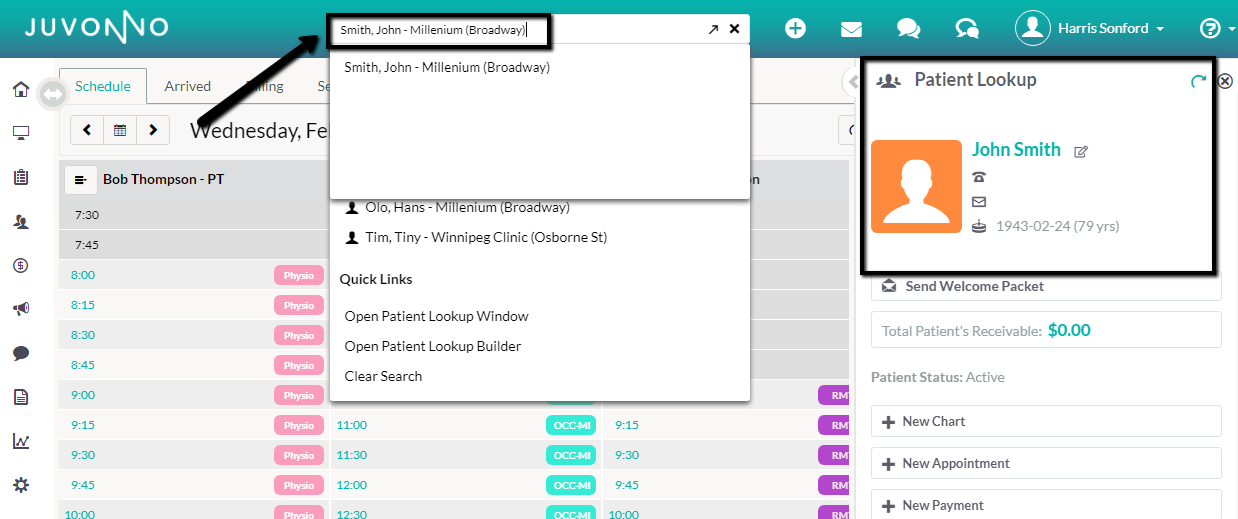Open the dollar billing sidebar icon
The height and width of the screenshot is (519, 1238).
click(20, 265)
